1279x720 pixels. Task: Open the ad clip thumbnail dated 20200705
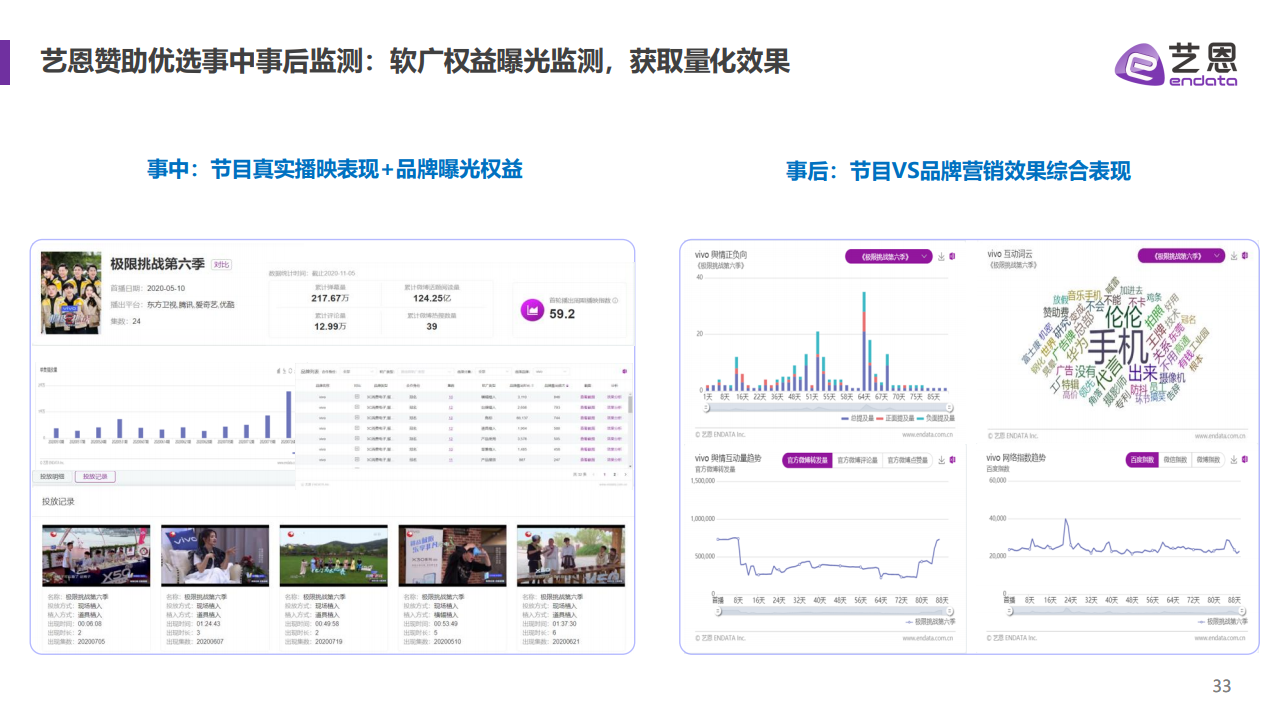(x=96, y=556)
